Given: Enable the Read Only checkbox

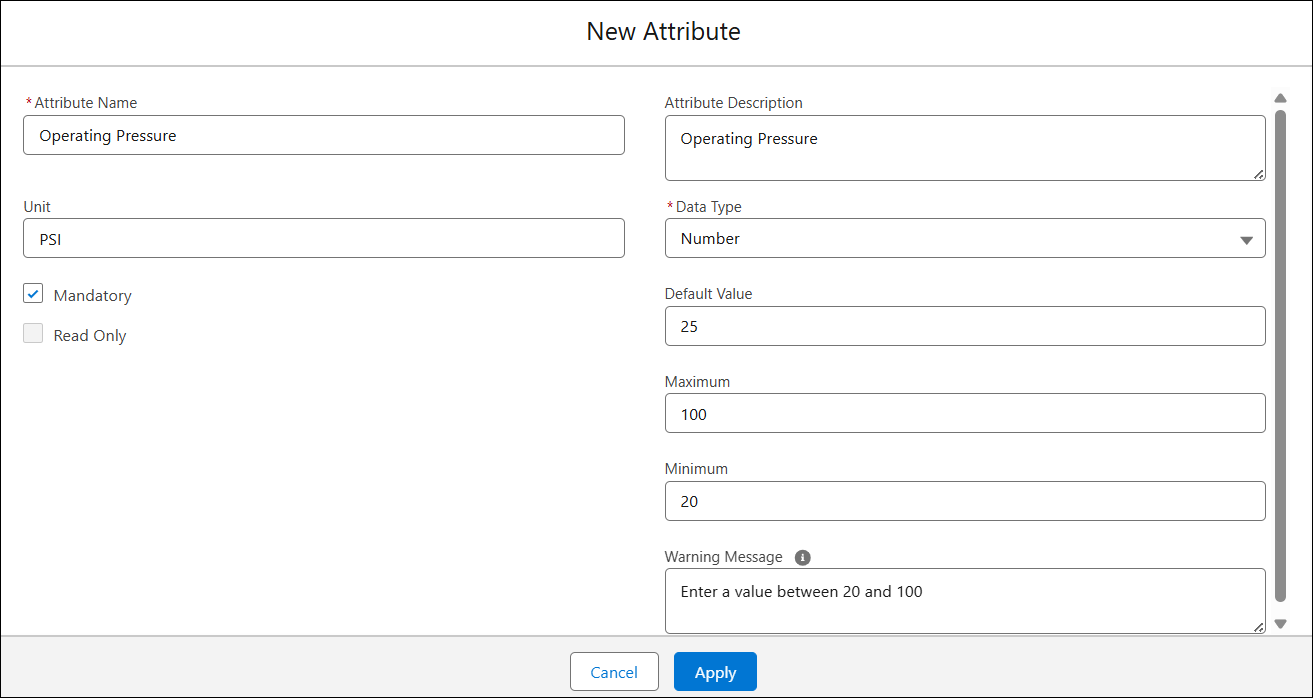Looking at the screenshot, I should (33, 334).
